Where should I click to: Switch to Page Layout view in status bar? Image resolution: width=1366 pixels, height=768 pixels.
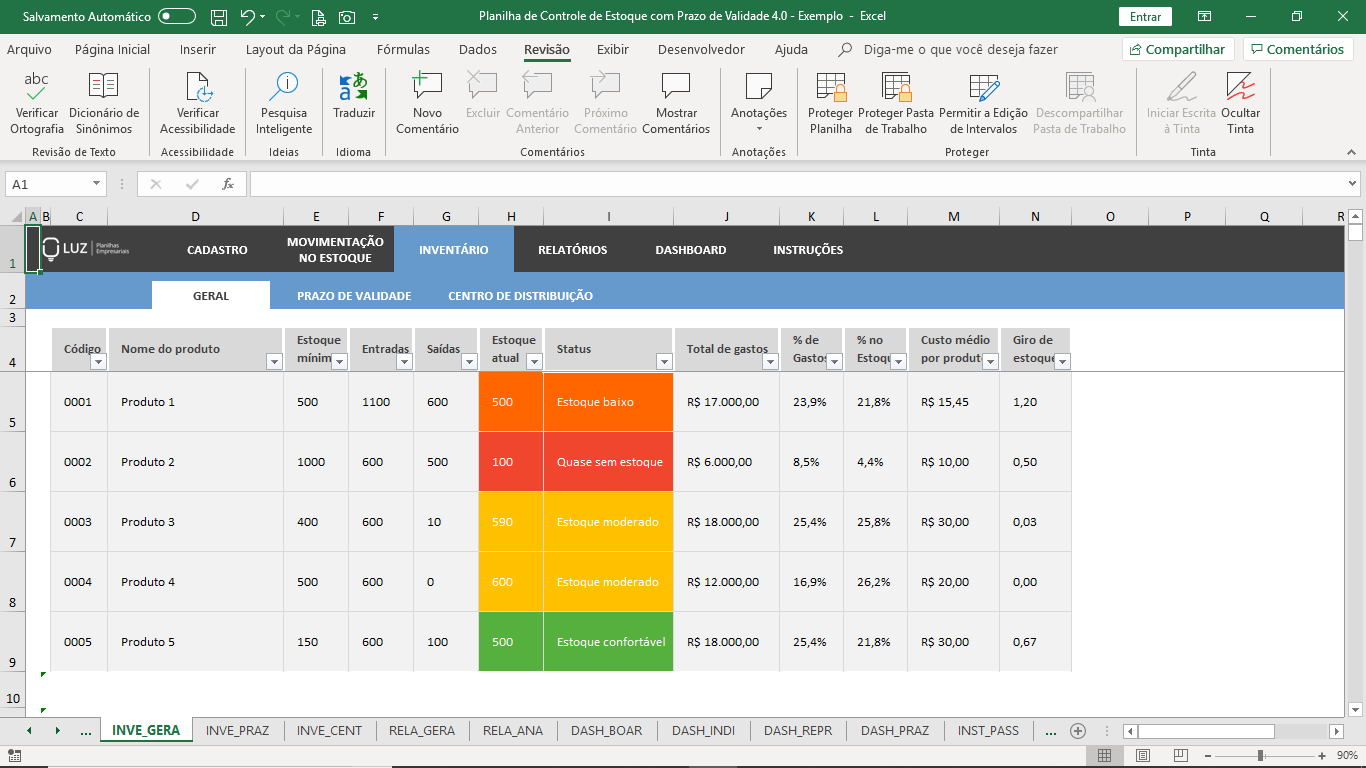pos(1143,755)
